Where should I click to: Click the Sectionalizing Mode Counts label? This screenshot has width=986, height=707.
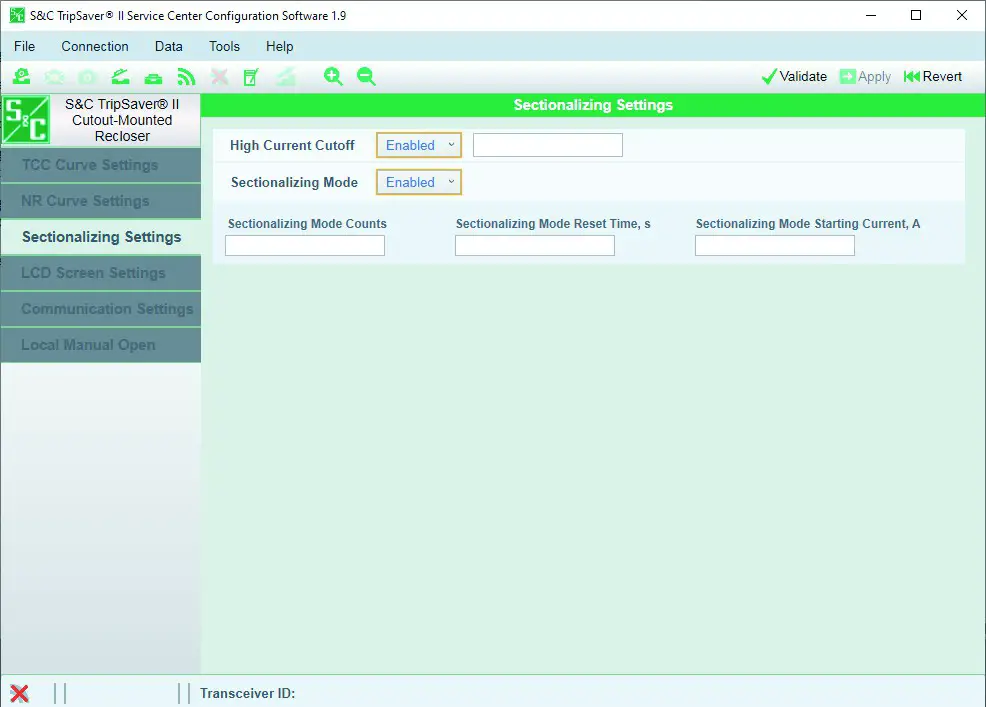(307, 223)
